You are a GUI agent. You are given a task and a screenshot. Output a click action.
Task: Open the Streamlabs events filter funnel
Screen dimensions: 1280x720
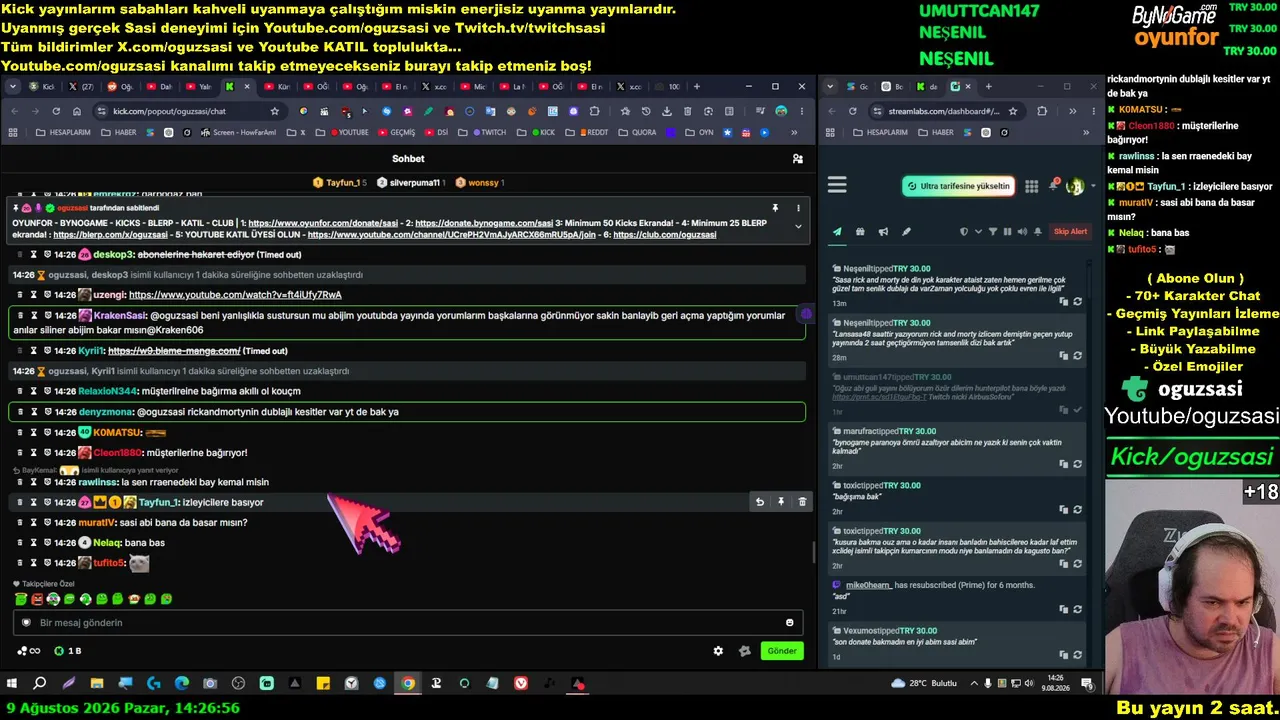(993, 232)
